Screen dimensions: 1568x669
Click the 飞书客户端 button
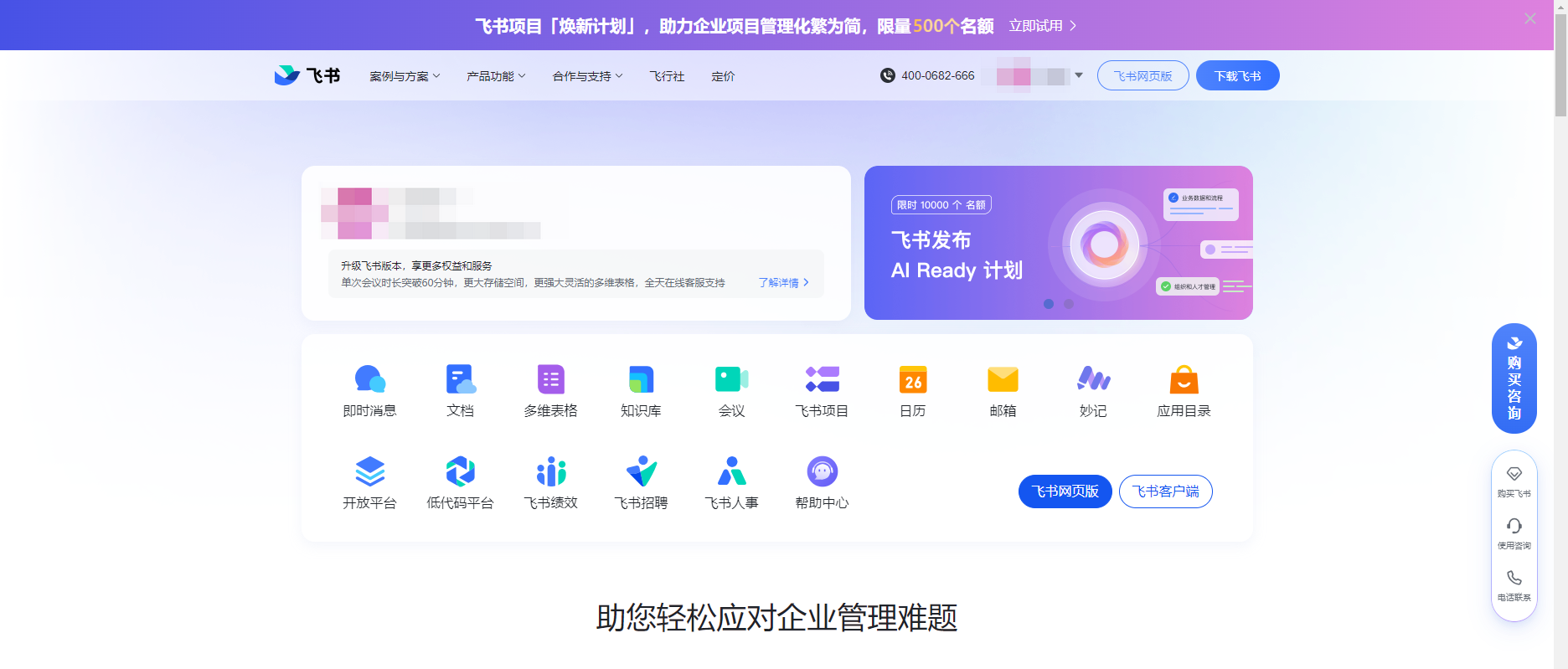1165,491
